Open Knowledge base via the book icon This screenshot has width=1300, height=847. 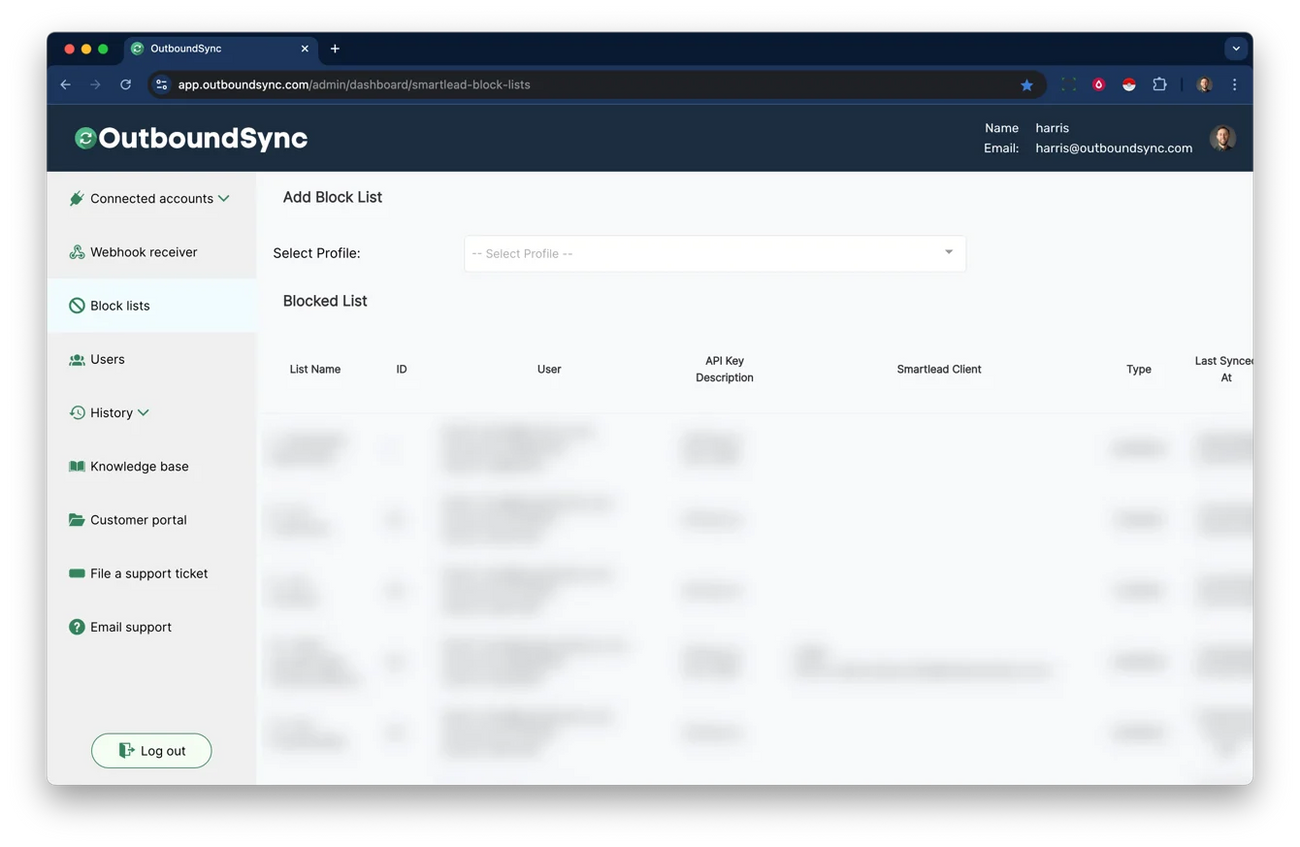pos(77,466)
